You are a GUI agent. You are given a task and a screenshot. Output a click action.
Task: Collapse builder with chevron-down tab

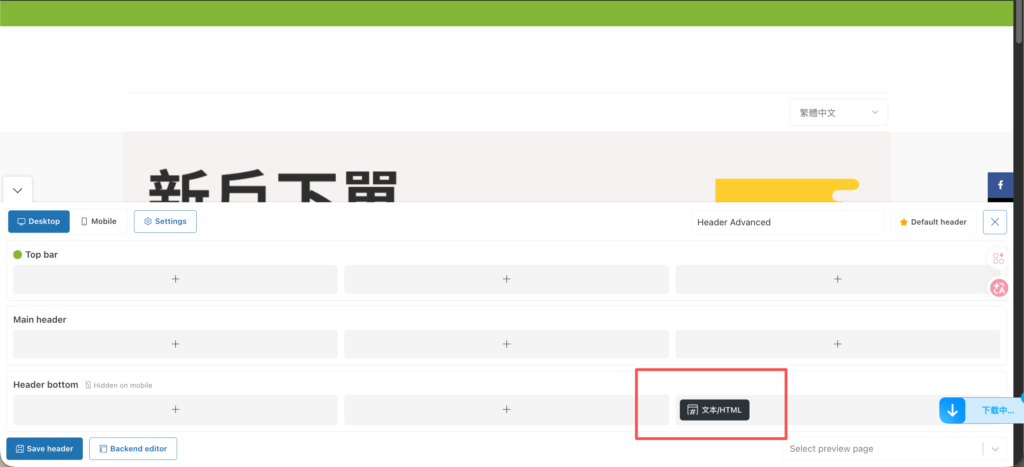pyautogui.click(x=18, y=191)
